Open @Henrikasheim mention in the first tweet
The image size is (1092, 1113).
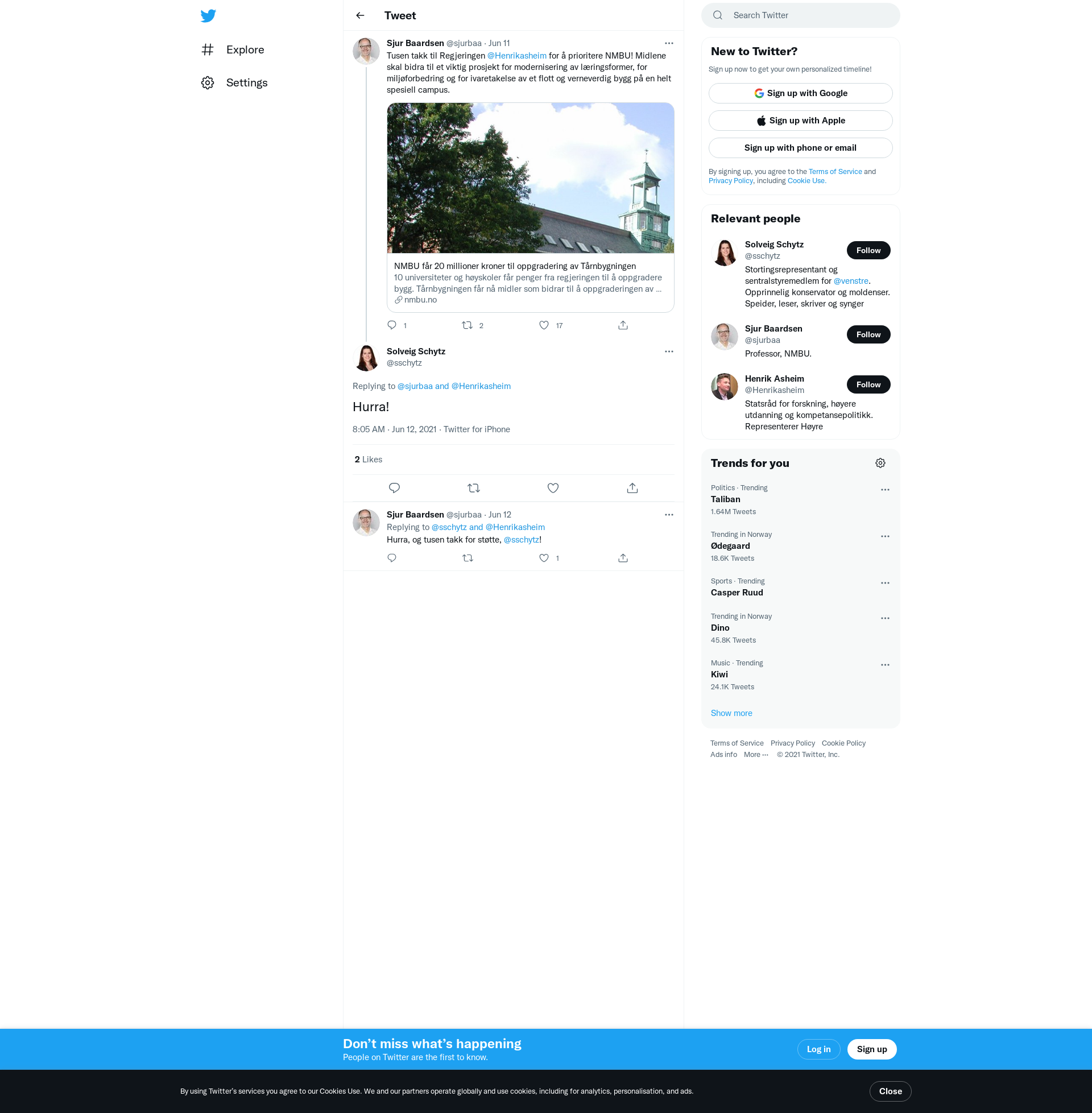(x=516, y=56)
